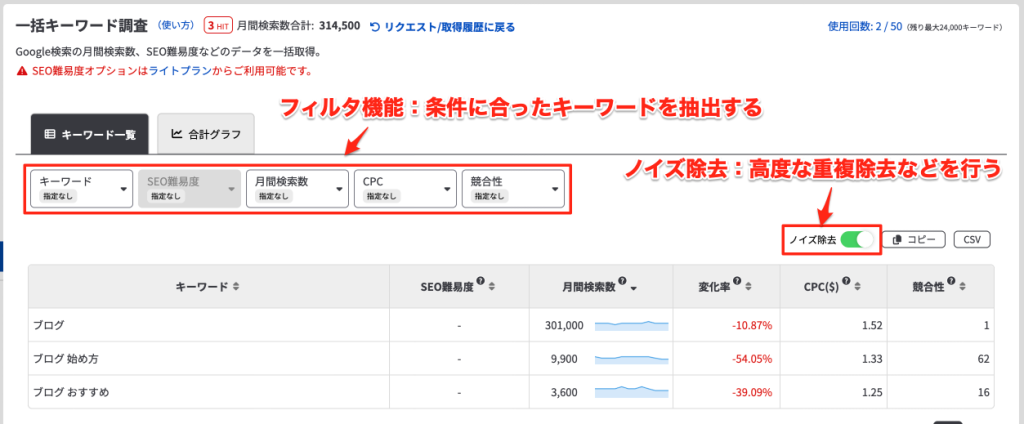Toggle the ノイズ除去 switch
The height and width of the screenshot is (424, 1024).
point(857,240)
